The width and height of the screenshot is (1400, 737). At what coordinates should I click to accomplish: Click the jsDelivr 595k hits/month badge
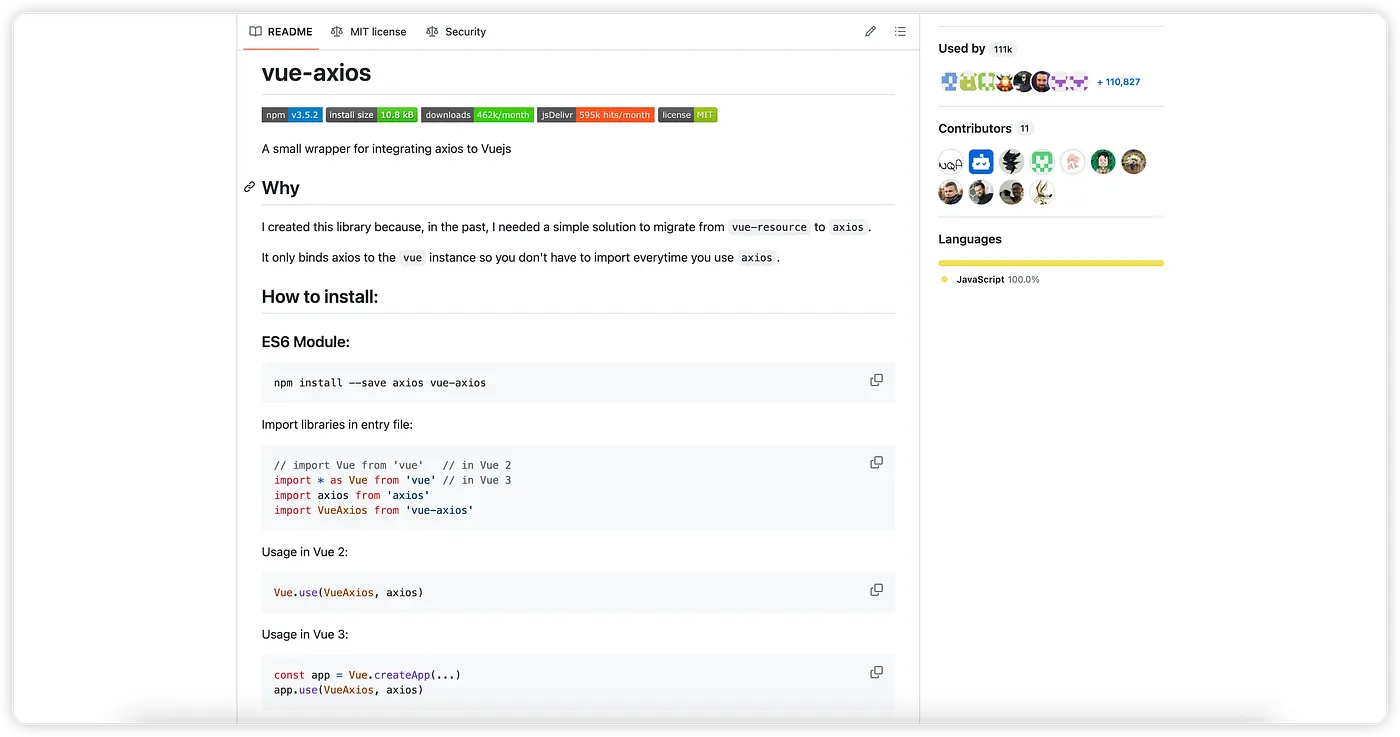pos(596,115)
